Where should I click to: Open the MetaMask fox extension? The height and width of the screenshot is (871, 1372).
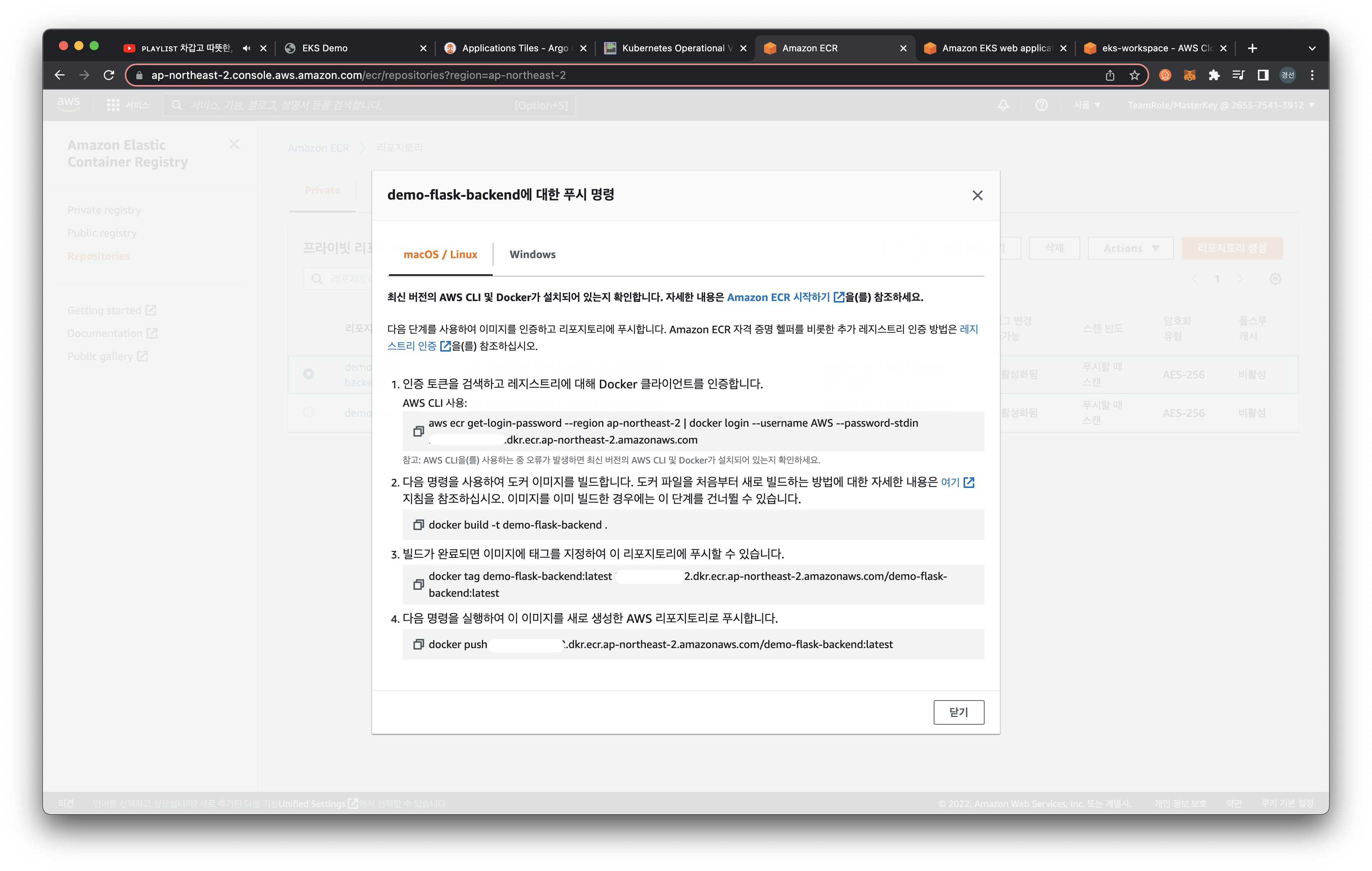click(1189, 75)
